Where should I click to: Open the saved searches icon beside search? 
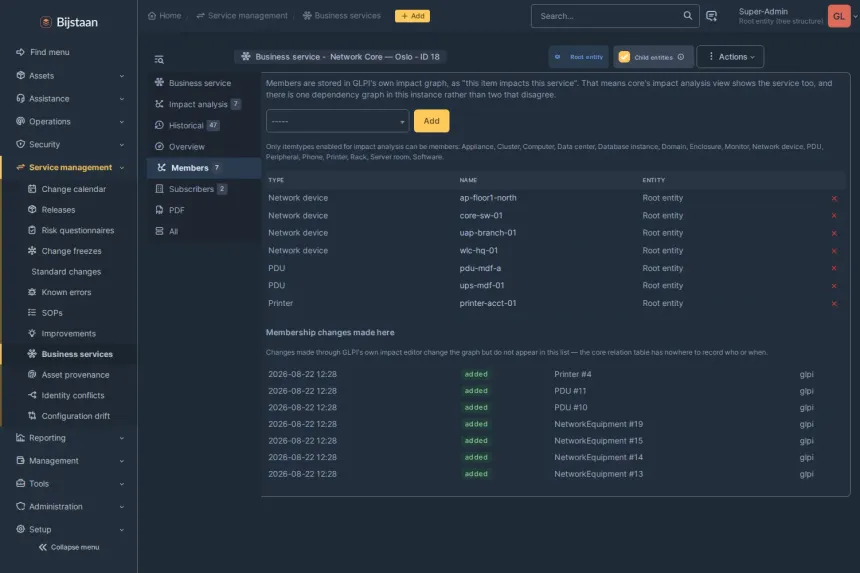click(711, 16)
